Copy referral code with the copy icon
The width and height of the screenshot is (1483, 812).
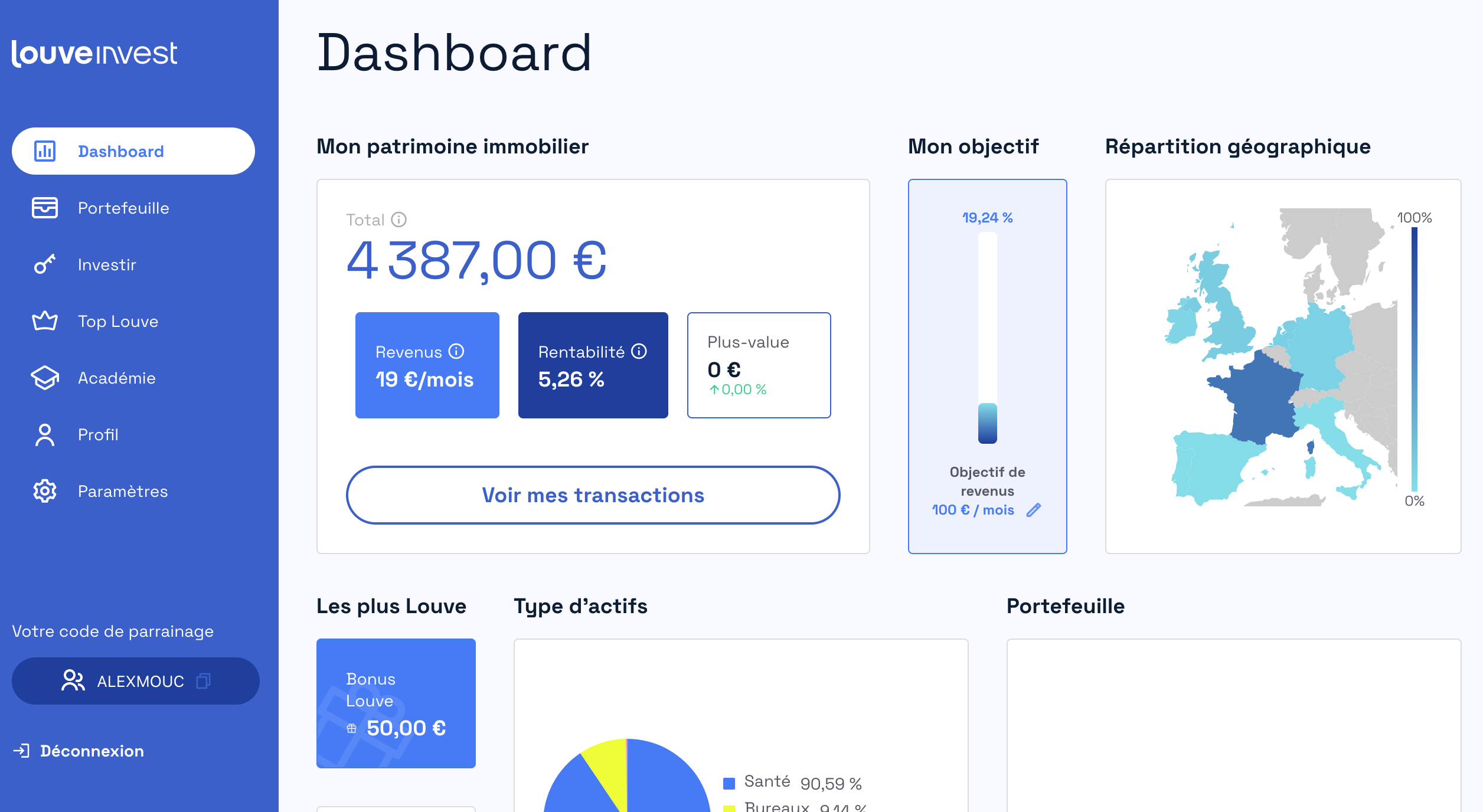click(x=203, y=681)
